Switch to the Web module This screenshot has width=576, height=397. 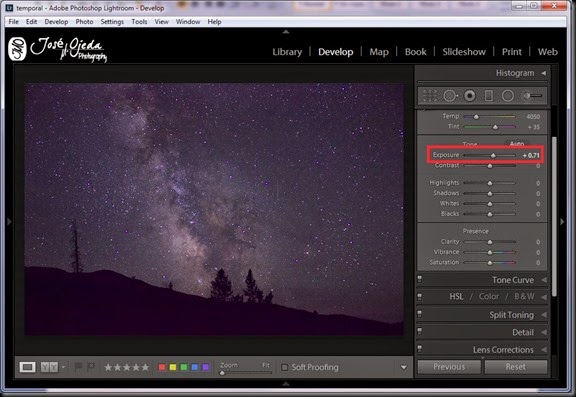coord(548,52)
